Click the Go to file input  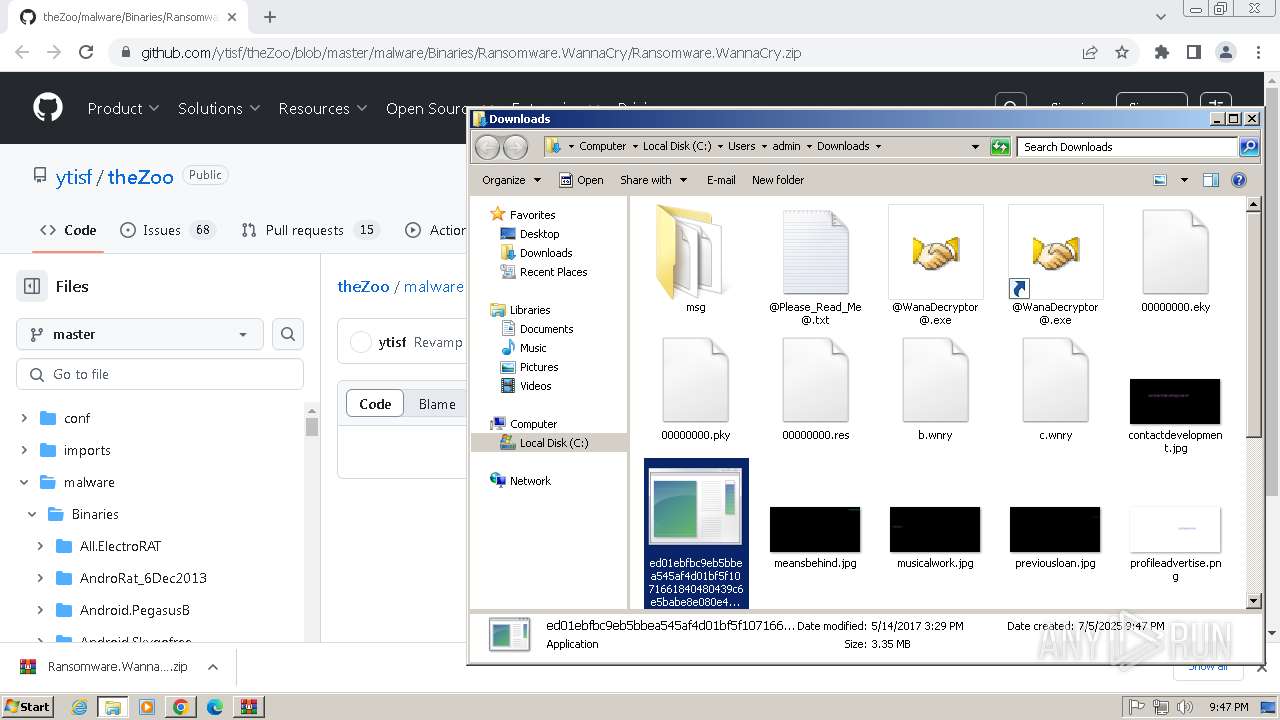[160, 374]
